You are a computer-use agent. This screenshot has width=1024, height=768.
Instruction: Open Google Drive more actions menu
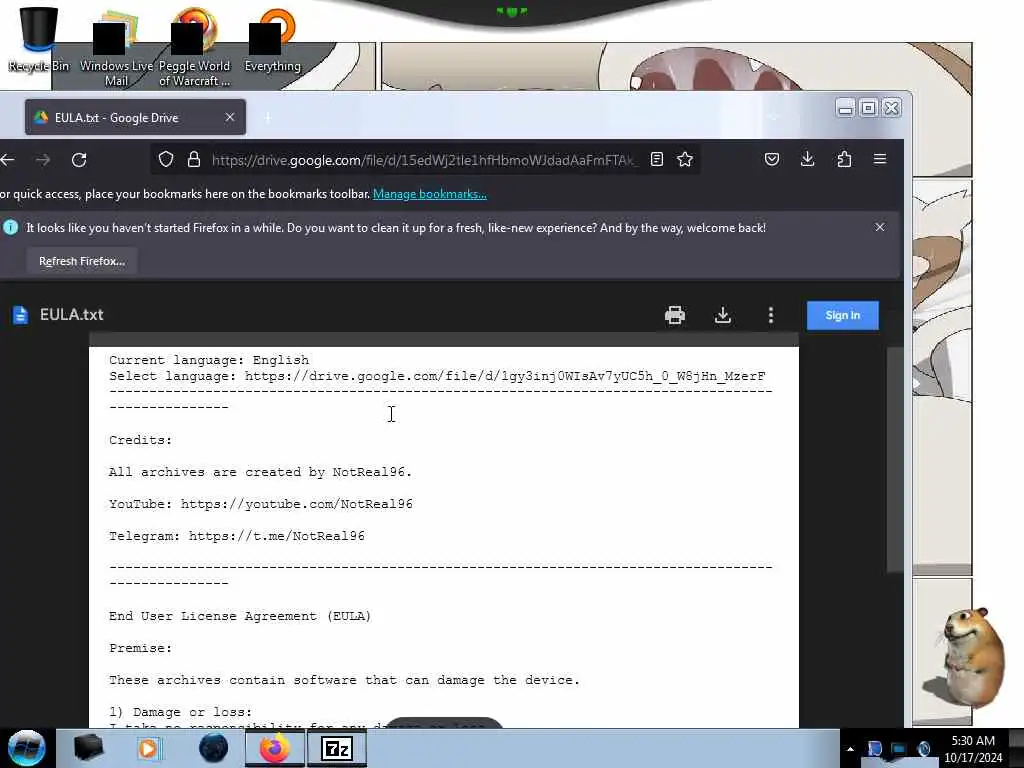point(771,315)
